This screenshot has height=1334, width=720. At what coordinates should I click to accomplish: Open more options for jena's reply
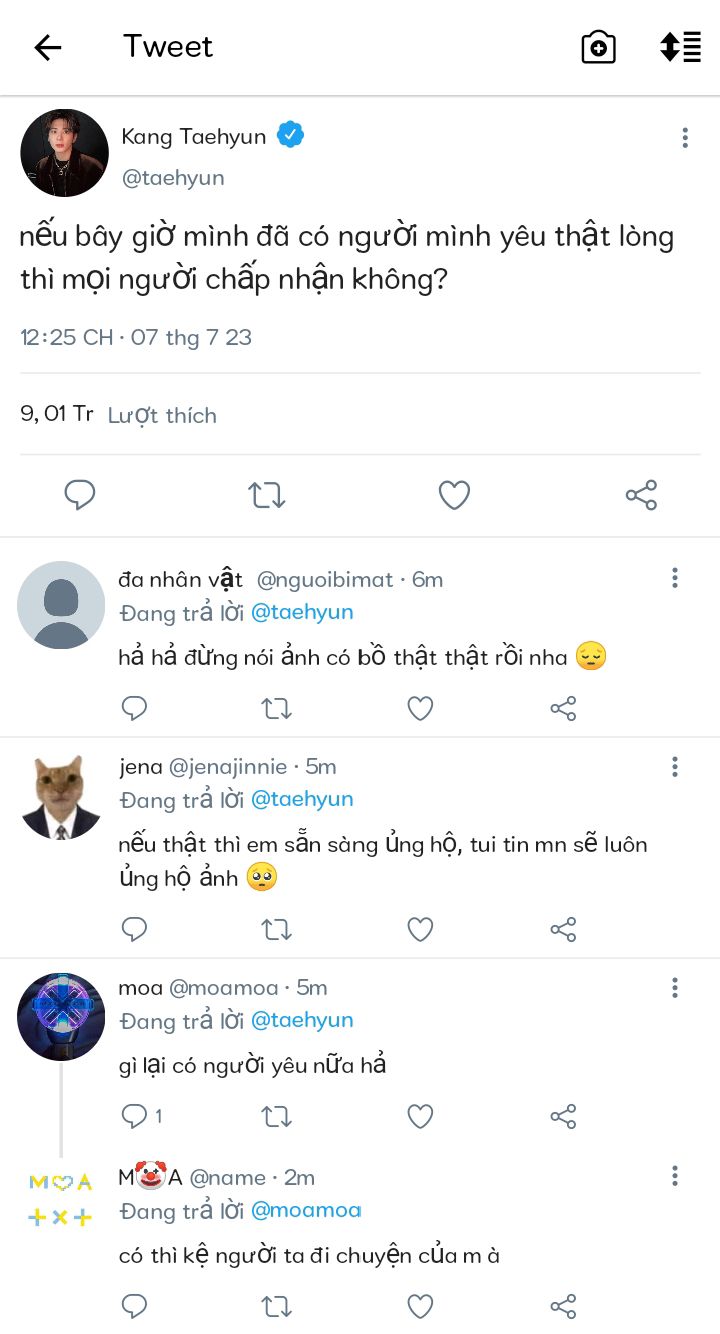[675, 767]
